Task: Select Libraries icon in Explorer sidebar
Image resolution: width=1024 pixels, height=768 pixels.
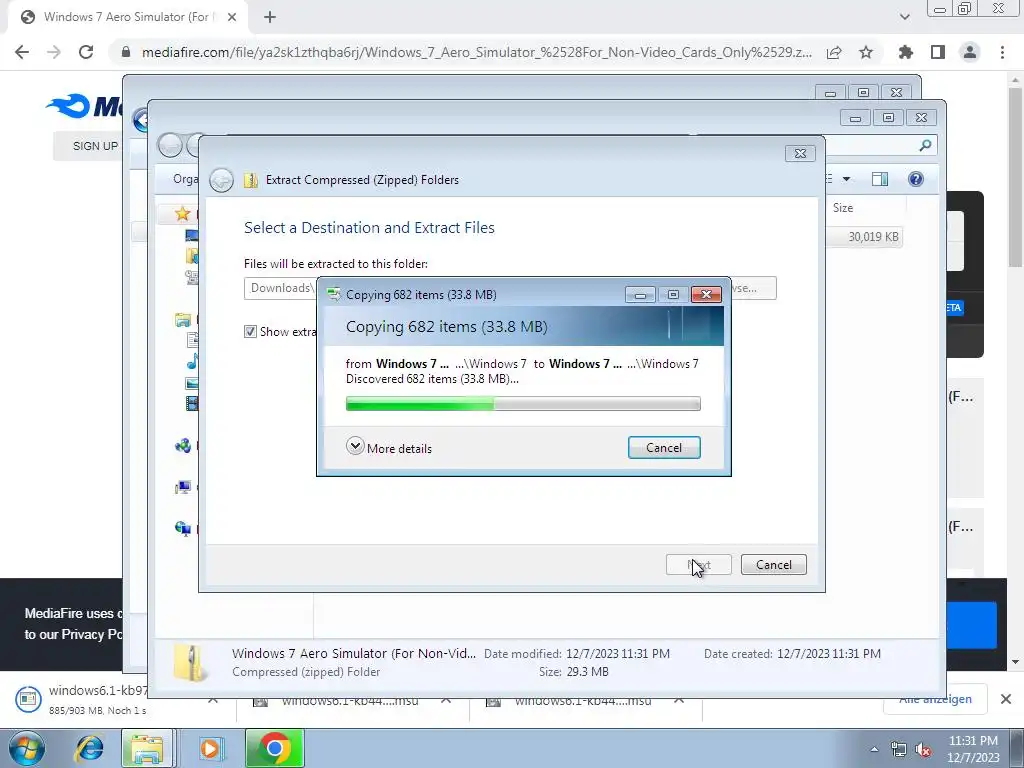Action: 183,320
